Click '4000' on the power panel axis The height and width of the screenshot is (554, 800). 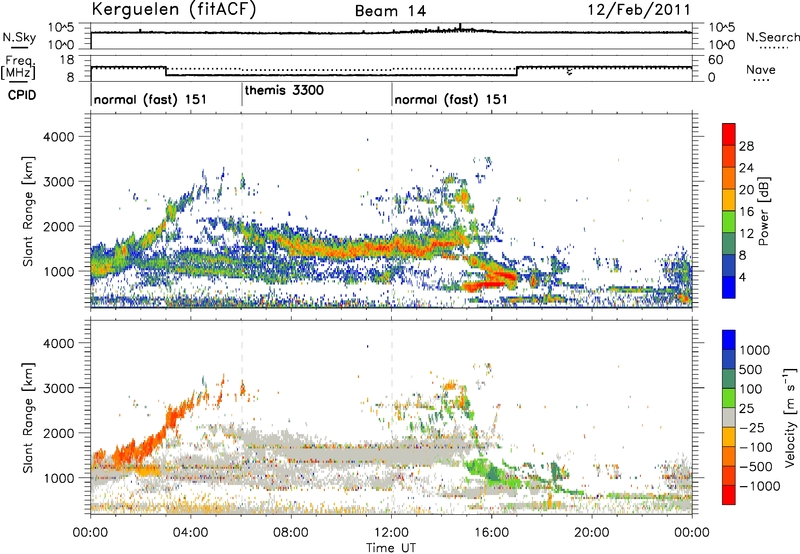tap(58, 137)
